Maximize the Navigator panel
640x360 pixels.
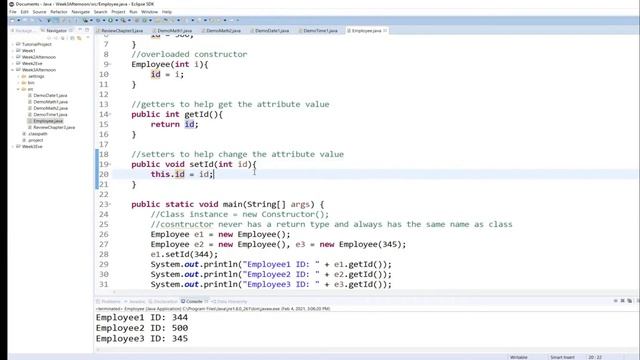point(87,30)
